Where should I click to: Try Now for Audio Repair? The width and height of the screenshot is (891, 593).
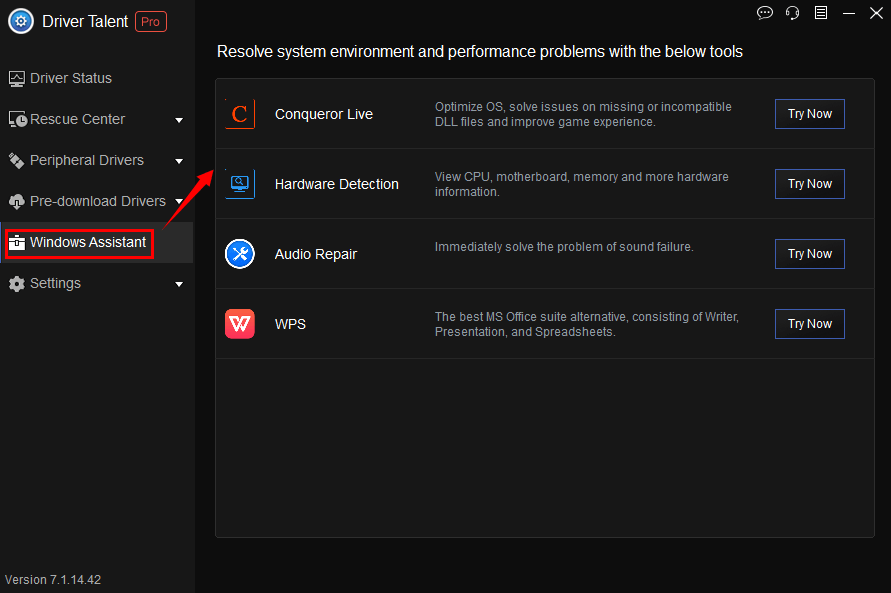coord(810,254)
